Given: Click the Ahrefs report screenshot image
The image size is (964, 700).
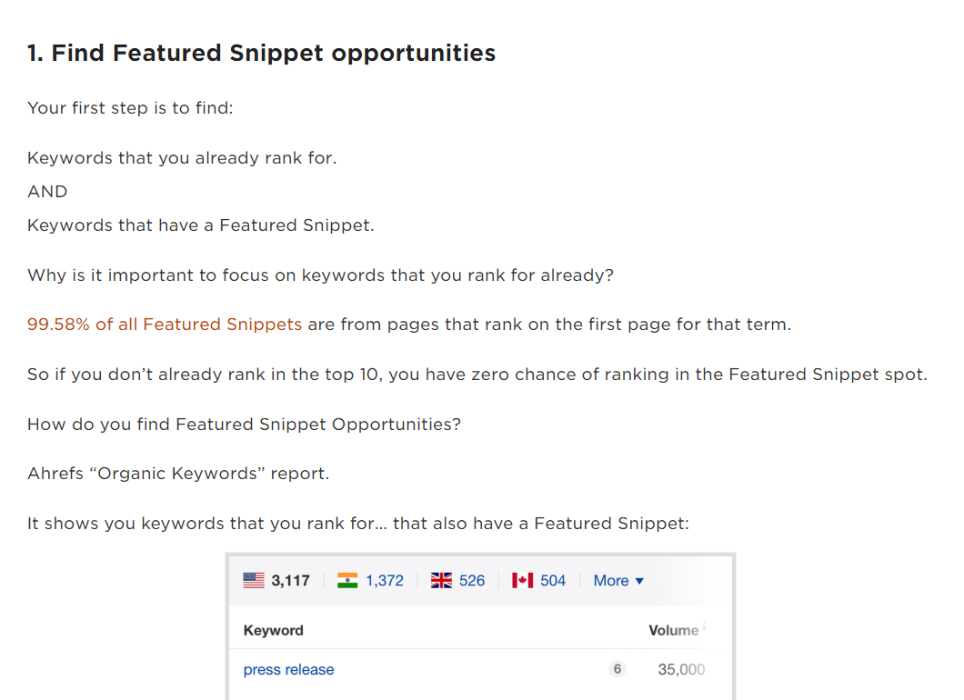Looking at the screenshot, I should click(480, 626).
